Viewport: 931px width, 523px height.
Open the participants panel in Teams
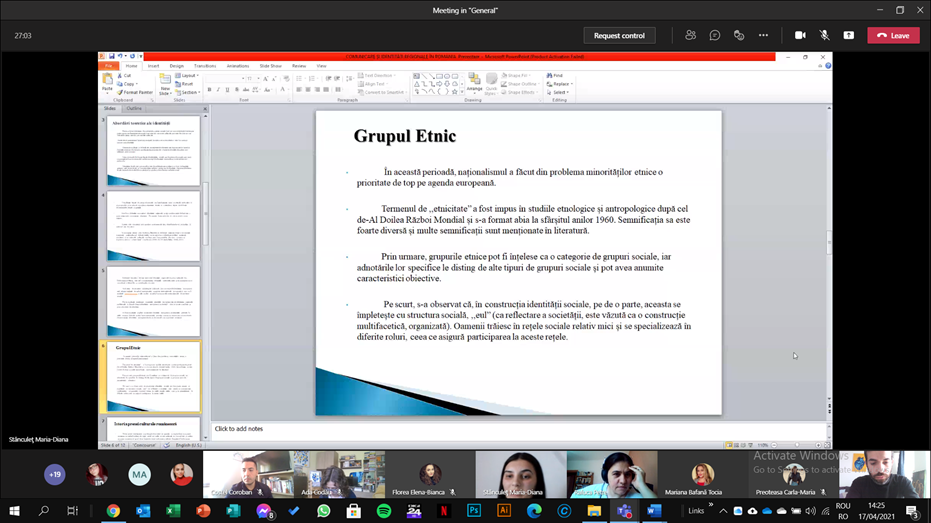point(690,35)
